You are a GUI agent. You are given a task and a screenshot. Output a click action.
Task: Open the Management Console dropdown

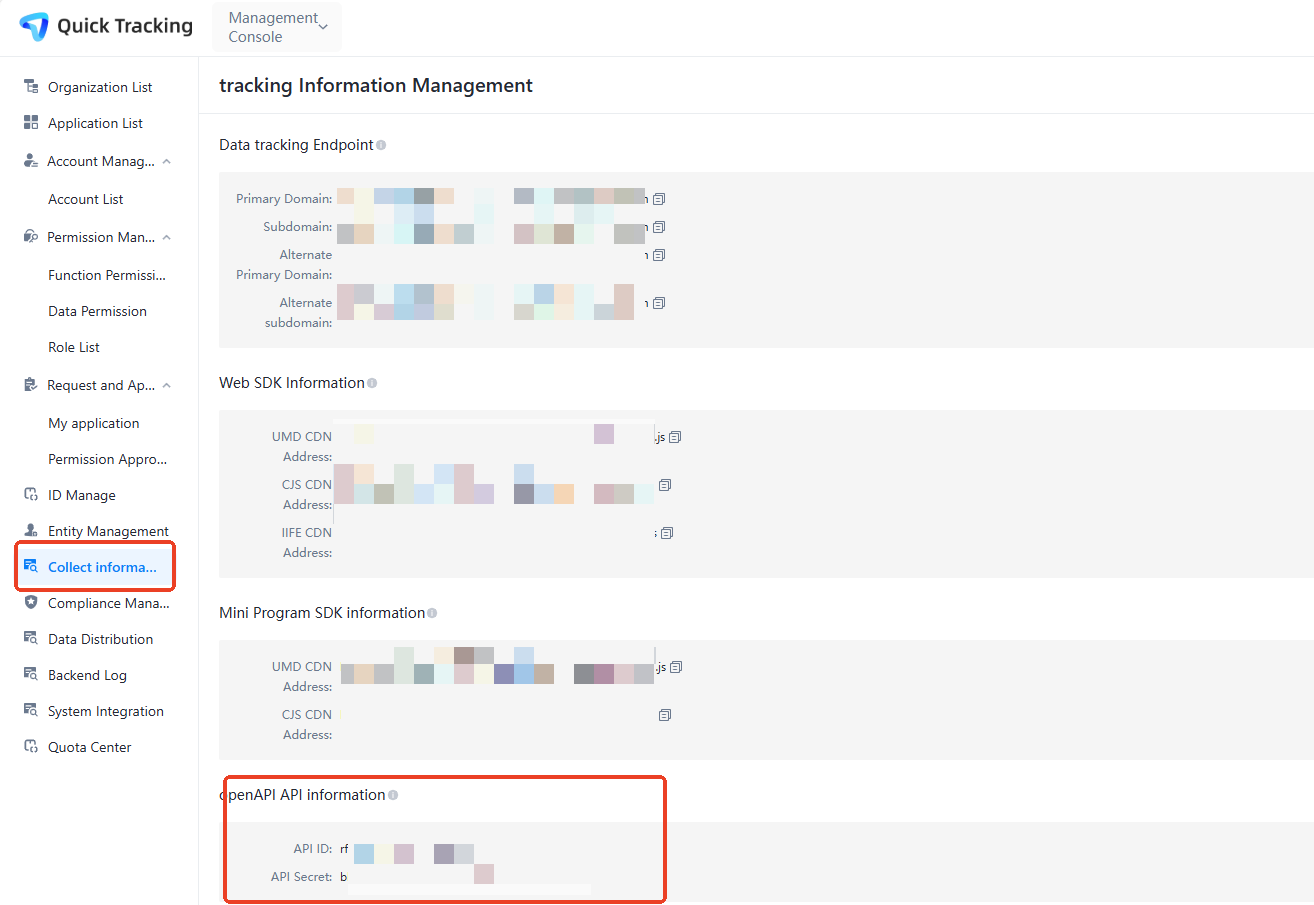coord(277,27)
